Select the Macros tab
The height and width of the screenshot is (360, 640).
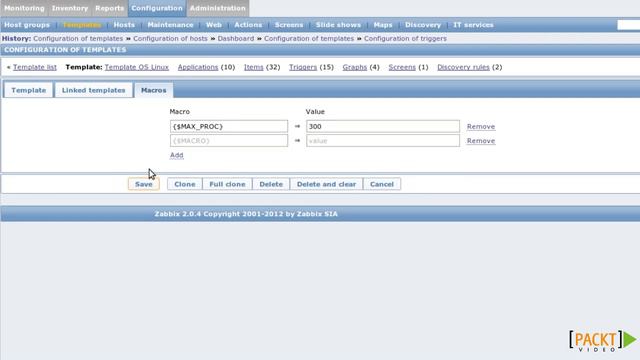153,90
